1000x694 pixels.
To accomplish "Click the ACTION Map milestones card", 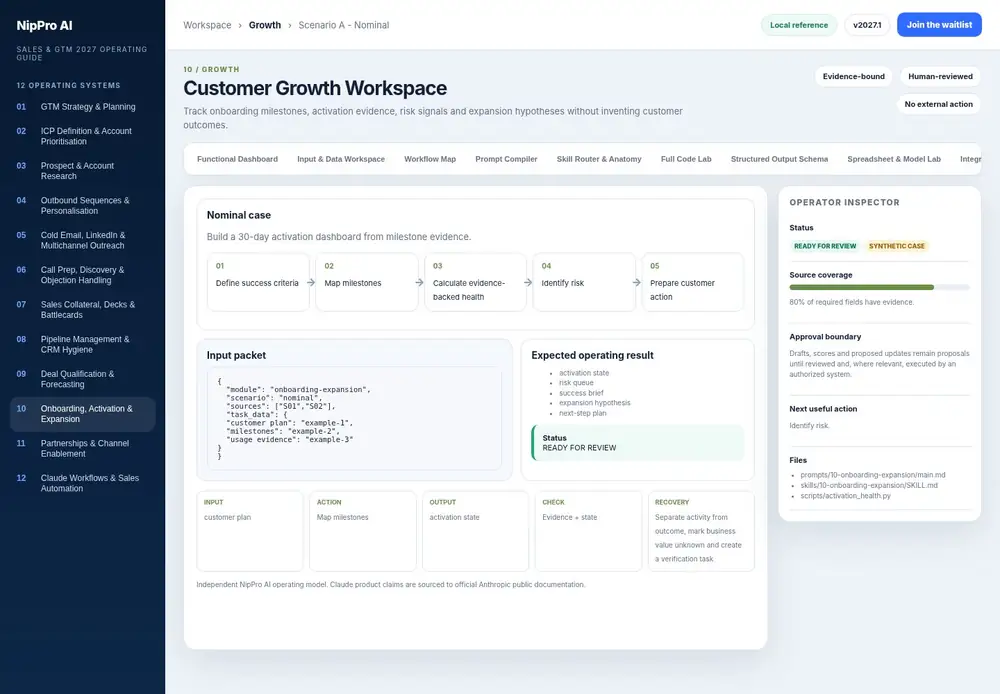I will pyautogui.click(x=363, y=531).
